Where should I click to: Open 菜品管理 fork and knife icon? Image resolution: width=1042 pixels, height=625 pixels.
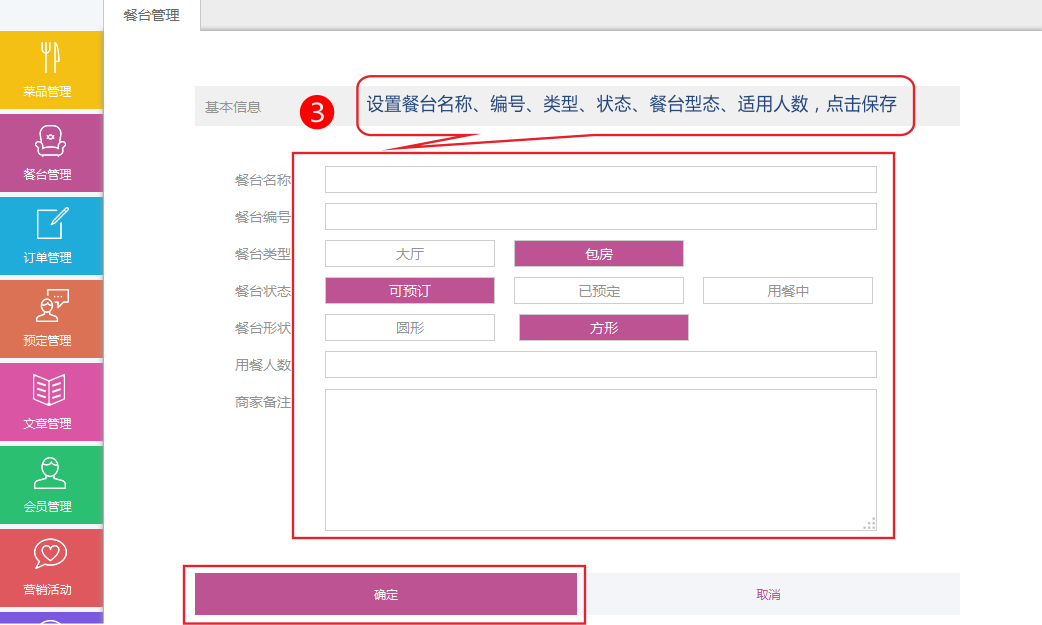coord(50,58)
